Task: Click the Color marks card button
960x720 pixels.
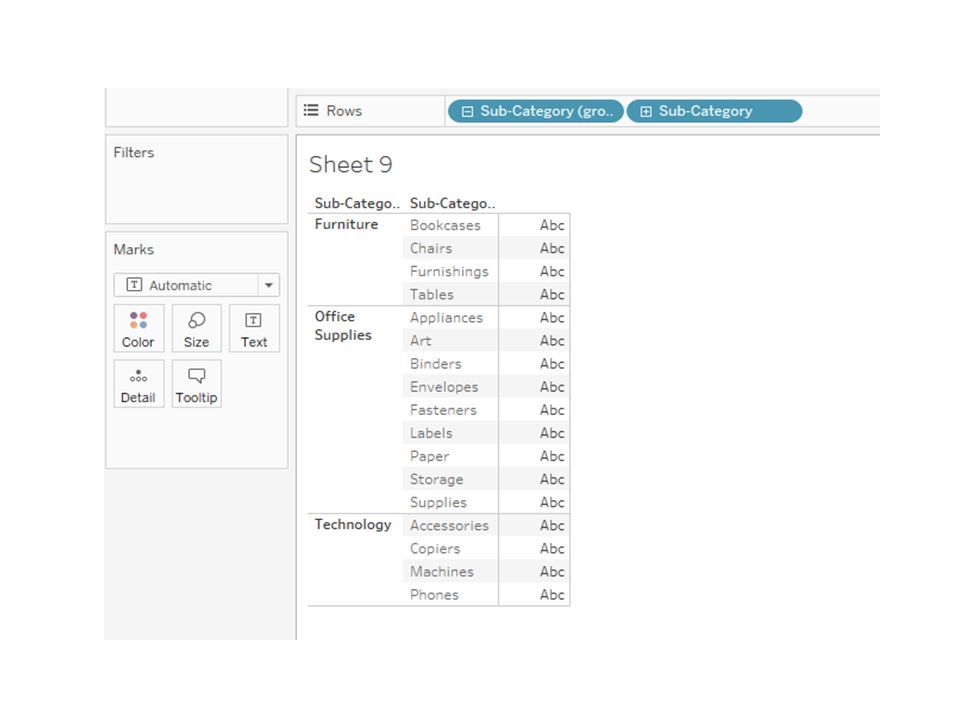Action: [138, 329]
